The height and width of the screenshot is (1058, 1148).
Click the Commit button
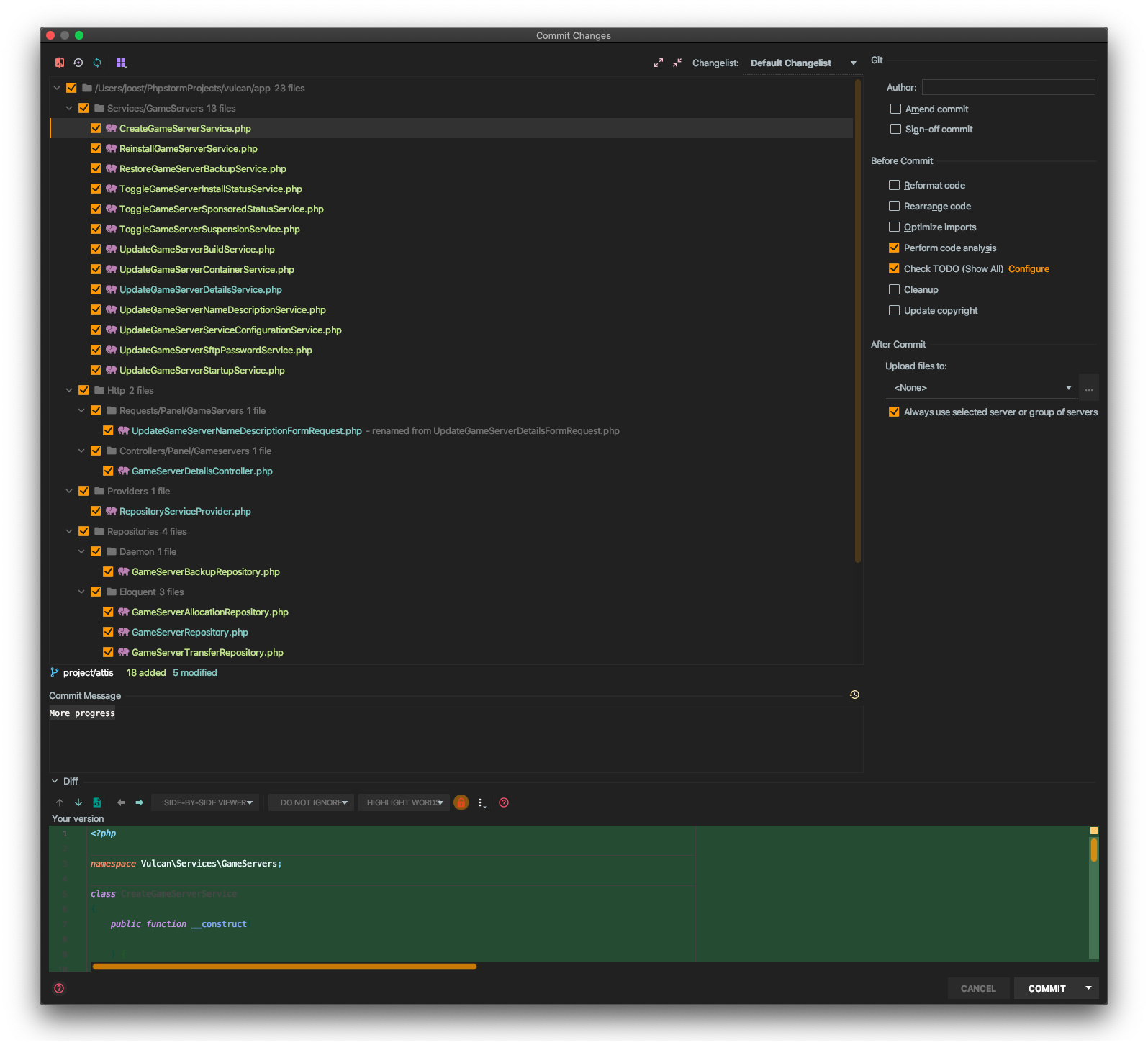coord(1047,988)
